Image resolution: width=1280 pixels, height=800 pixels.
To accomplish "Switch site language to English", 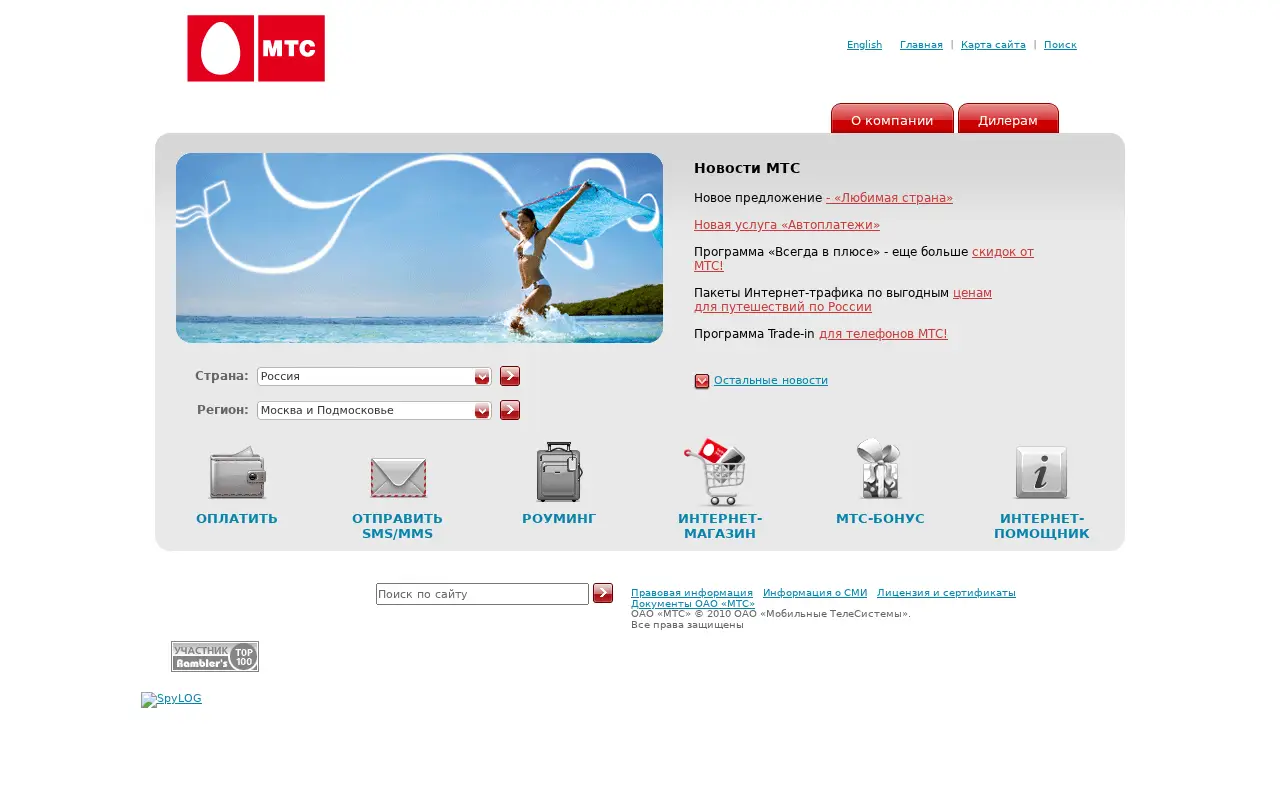I will point(864,45).
